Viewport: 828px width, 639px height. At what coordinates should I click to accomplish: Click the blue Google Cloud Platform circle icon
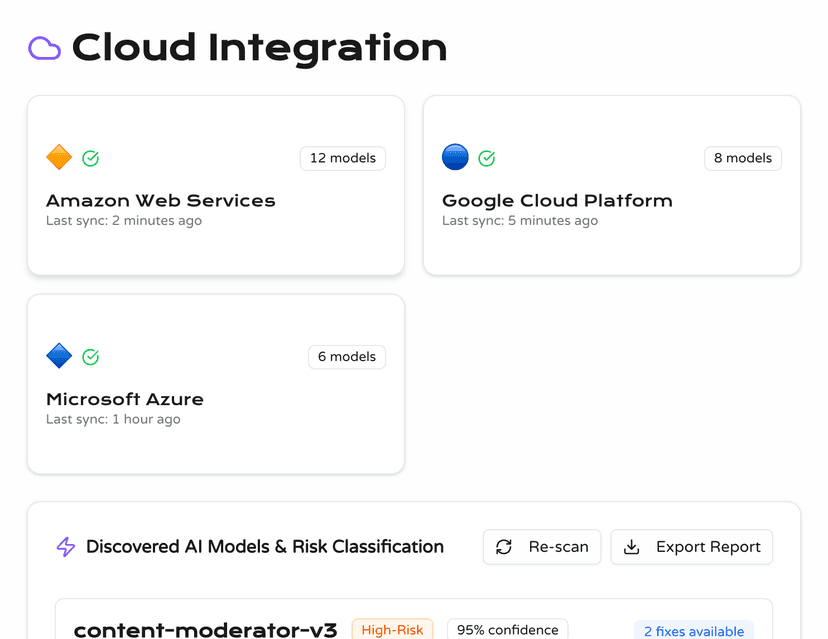click(x=455, y=157)
